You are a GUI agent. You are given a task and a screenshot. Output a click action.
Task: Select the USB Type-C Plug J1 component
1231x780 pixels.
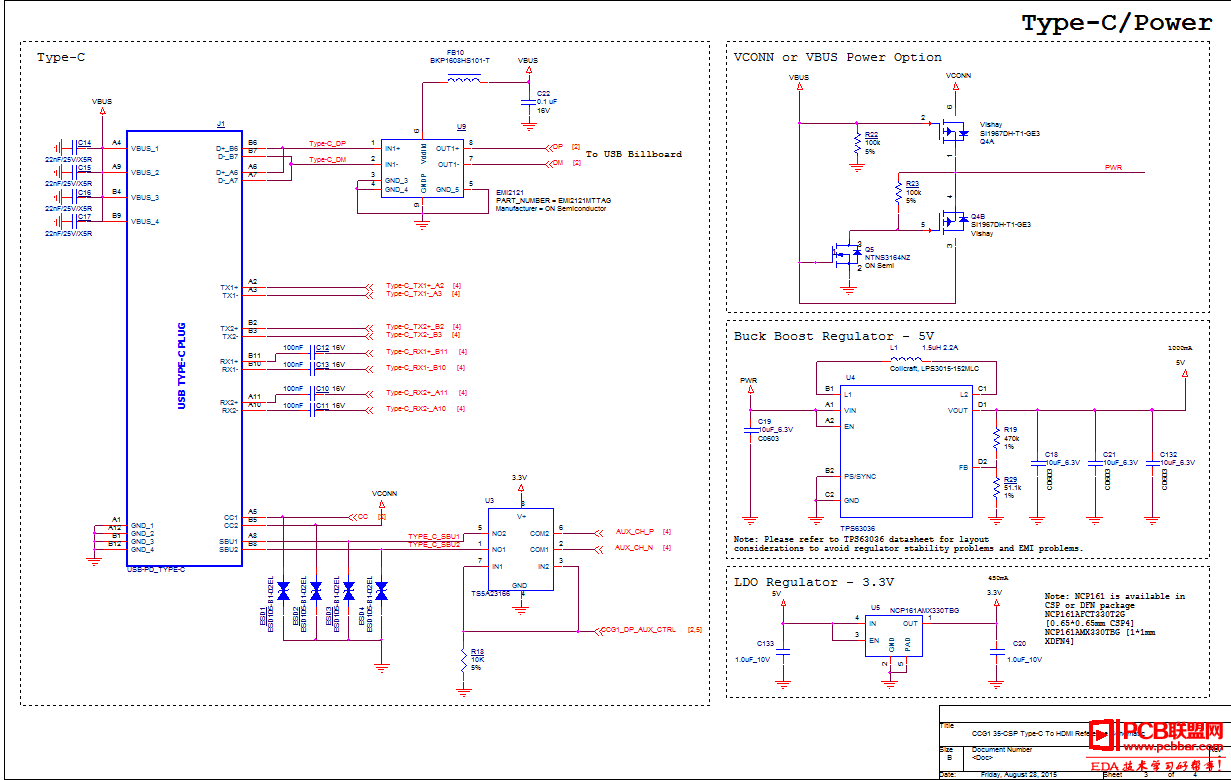click(x=184, y=348)
